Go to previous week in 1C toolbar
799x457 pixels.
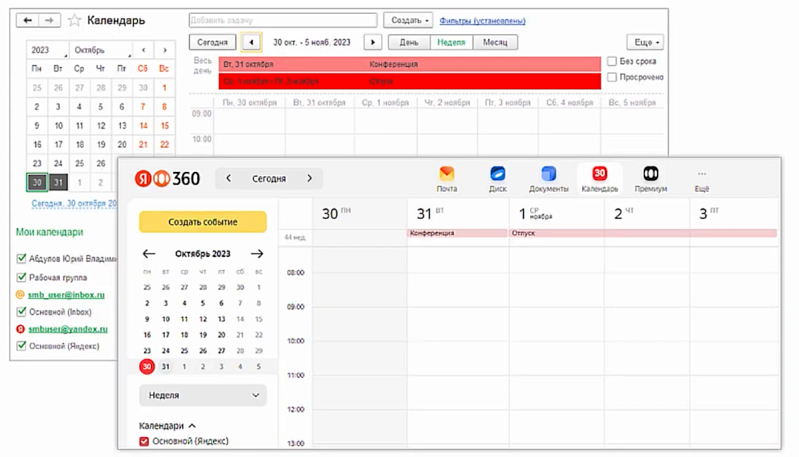pos(251,42)
